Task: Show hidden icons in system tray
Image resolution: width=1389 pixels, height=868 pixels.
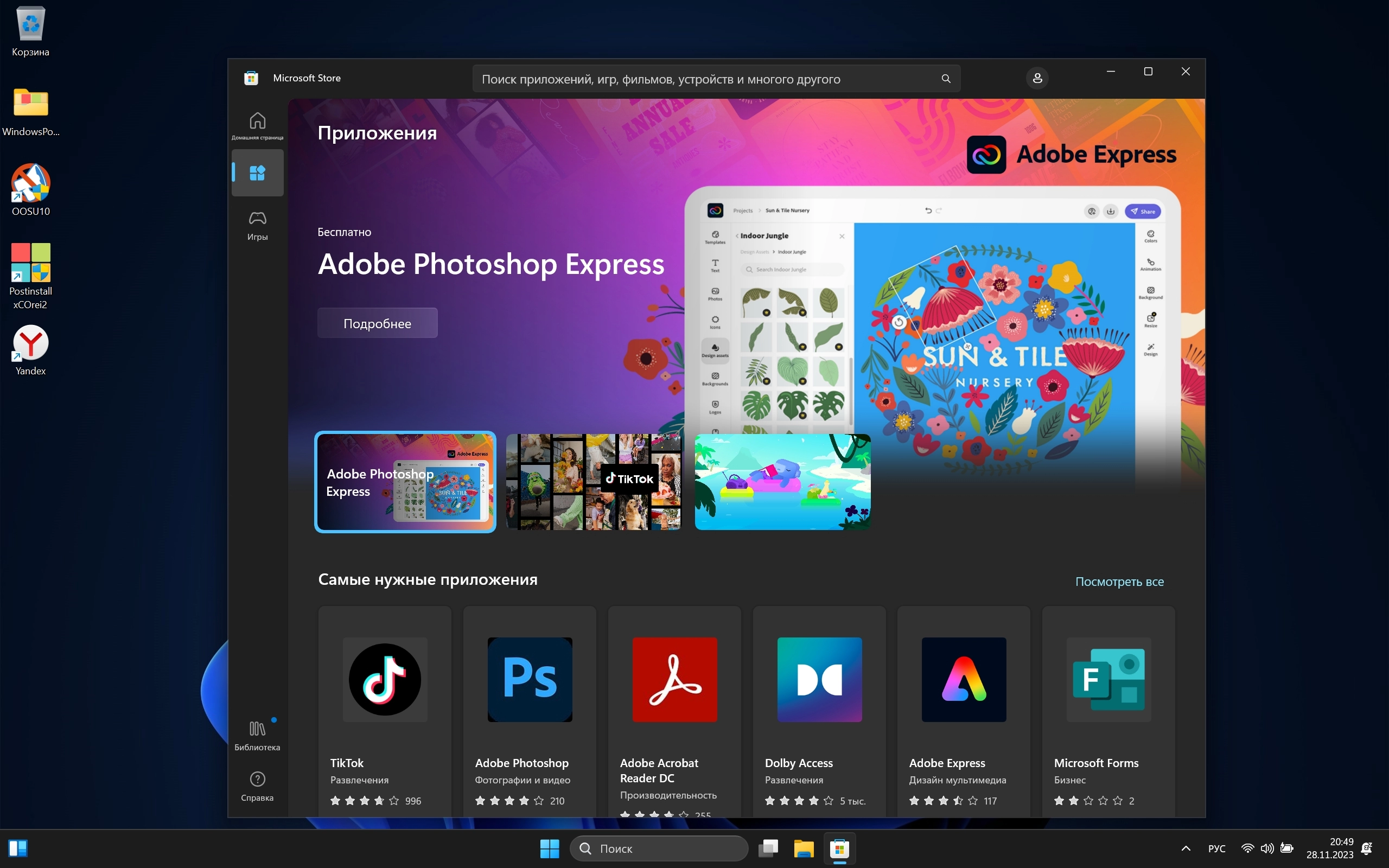Action: pyautogui.click(x=1186, y=848)
